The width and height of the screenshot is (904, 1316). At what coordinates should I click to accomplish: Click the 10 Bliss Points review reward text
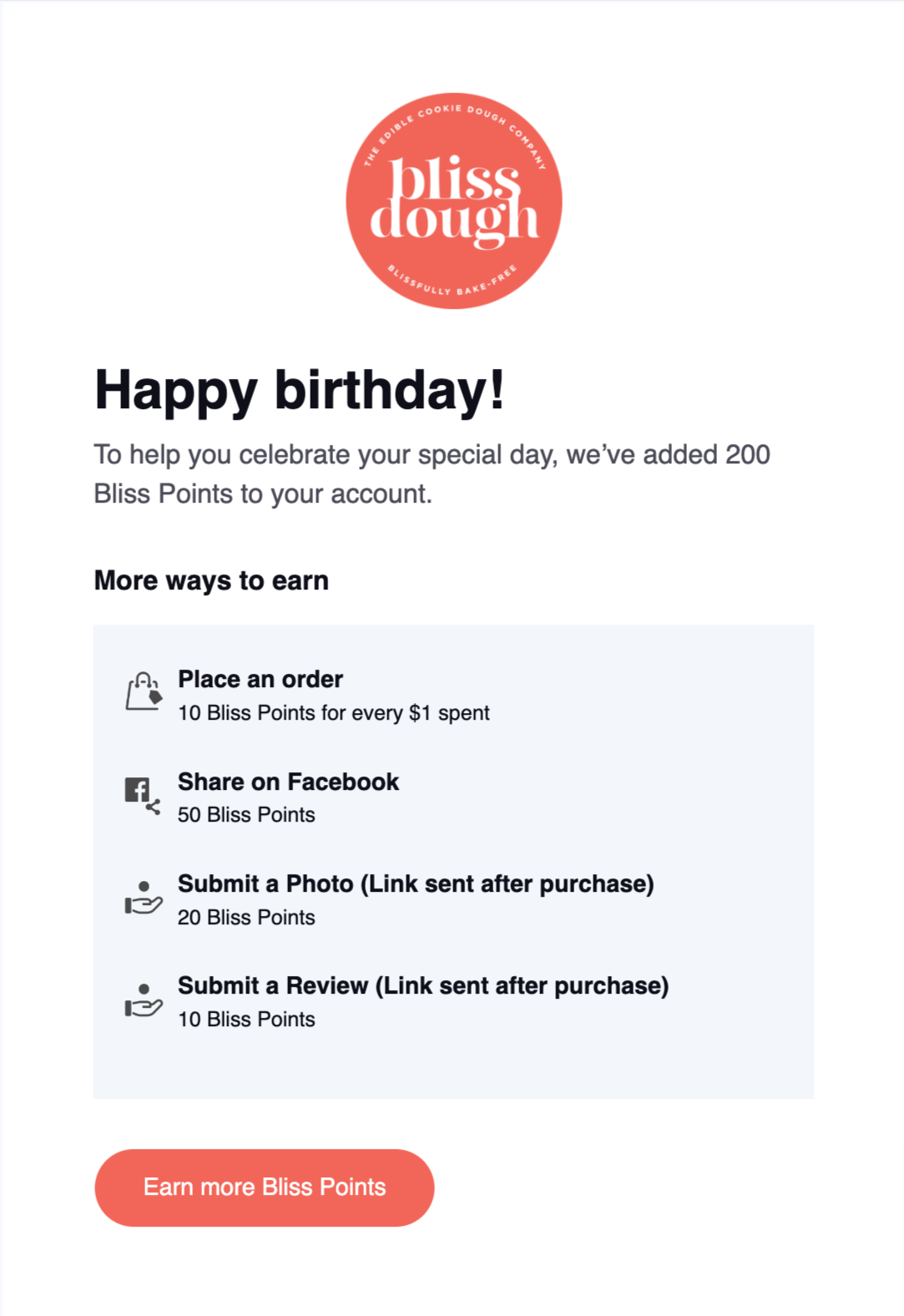[246, 1019]
